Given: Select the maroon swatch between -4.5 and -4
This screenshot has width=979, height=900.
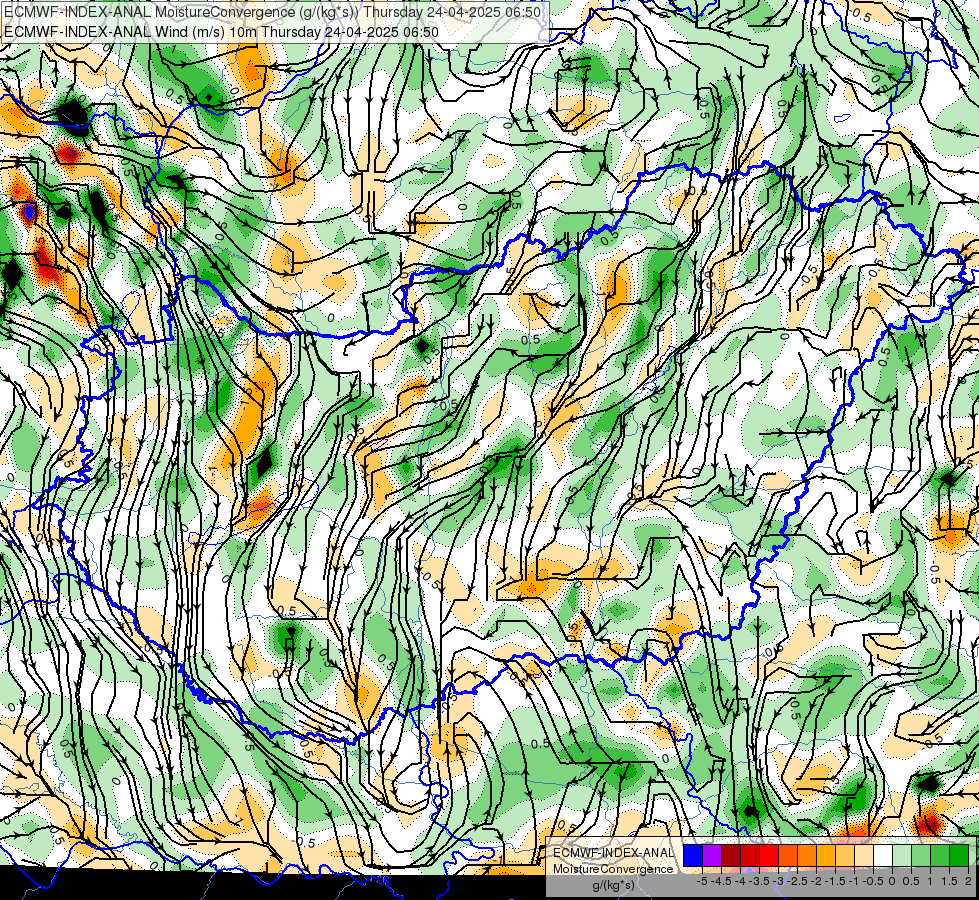Looking at the screenshot, I should 731,855.
